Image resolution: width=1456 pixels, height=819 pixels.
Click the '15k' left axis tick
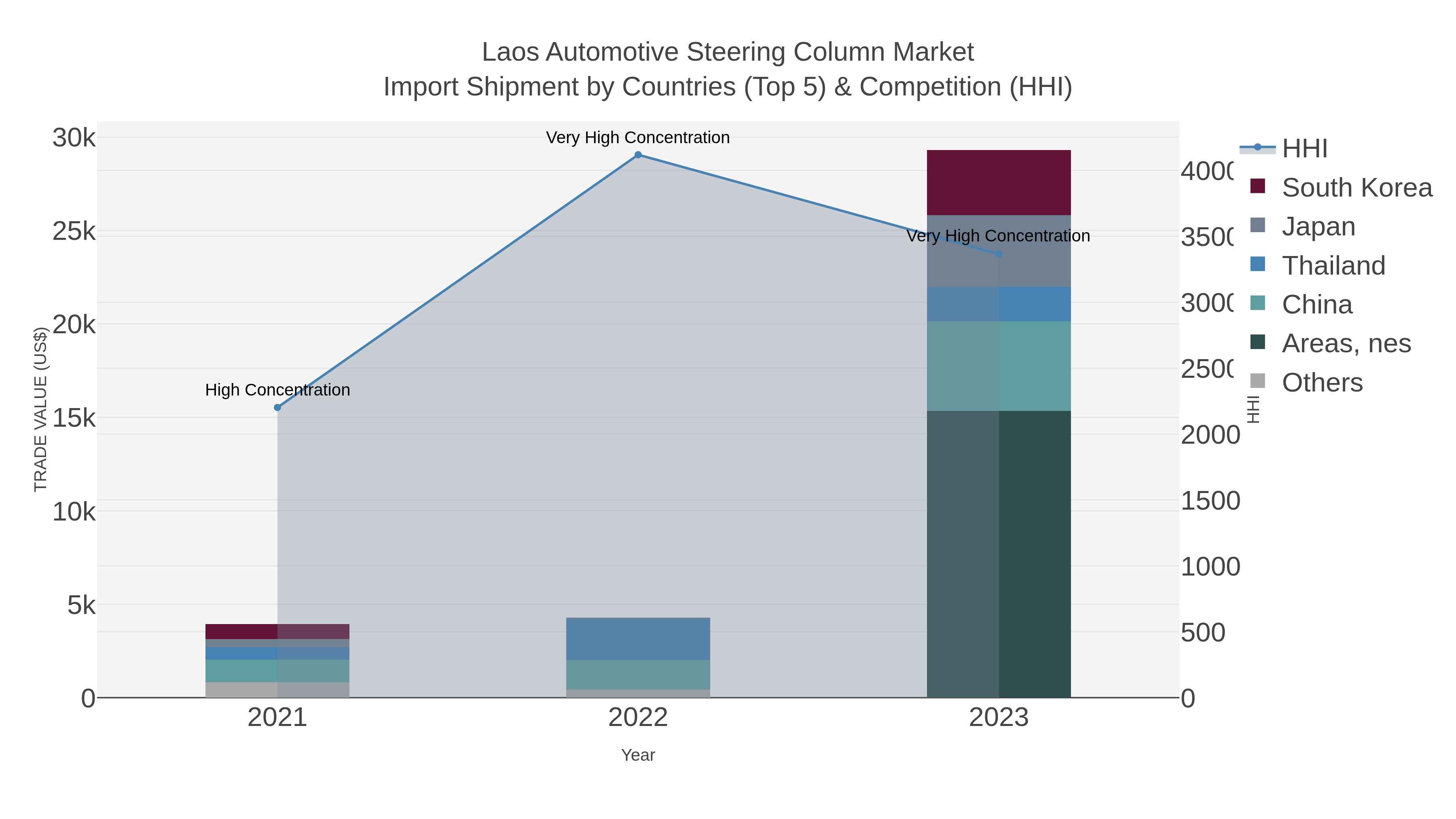coord(74,418)
